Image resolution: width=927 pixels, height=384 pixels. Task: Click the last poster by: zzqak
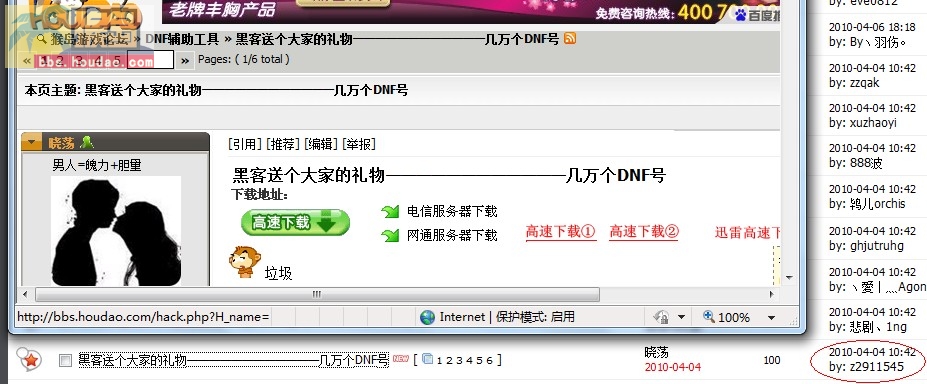854,83
